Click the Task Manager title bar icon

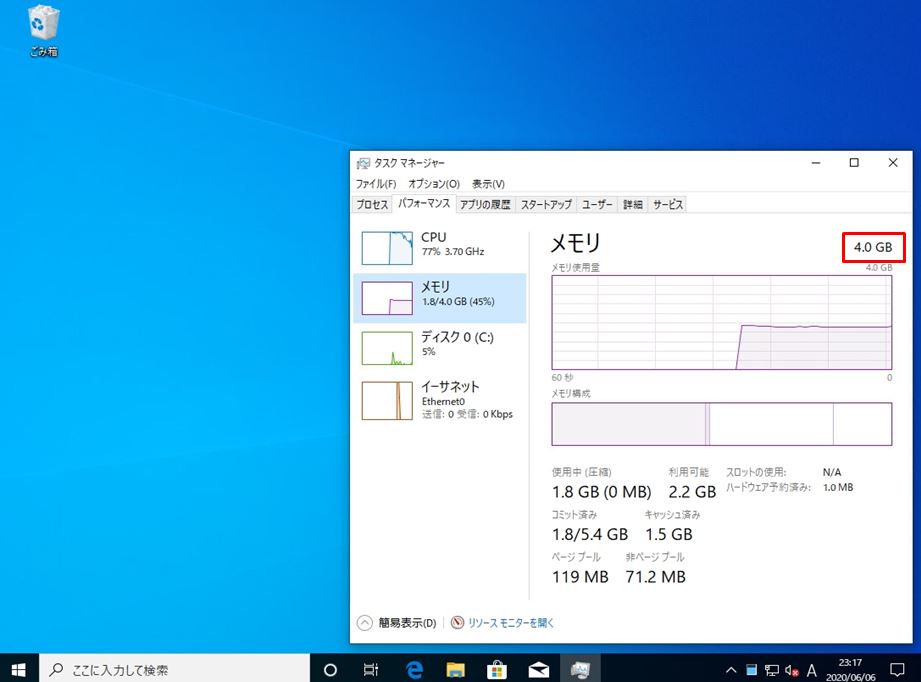[364, 163]
